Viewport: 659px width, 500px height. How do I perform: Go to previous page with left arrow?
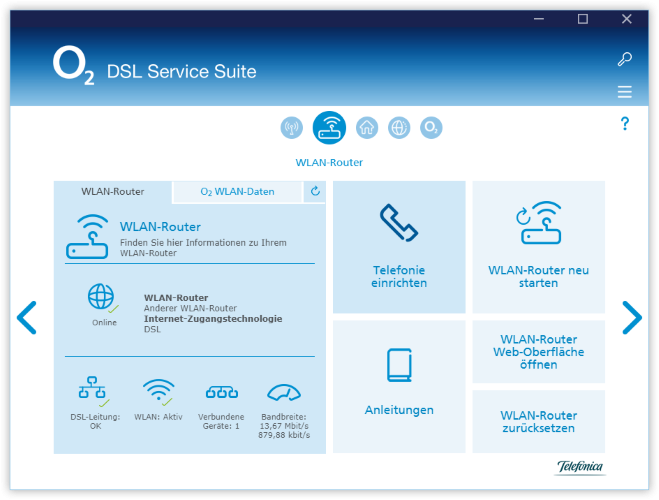(x=27, y=318)
